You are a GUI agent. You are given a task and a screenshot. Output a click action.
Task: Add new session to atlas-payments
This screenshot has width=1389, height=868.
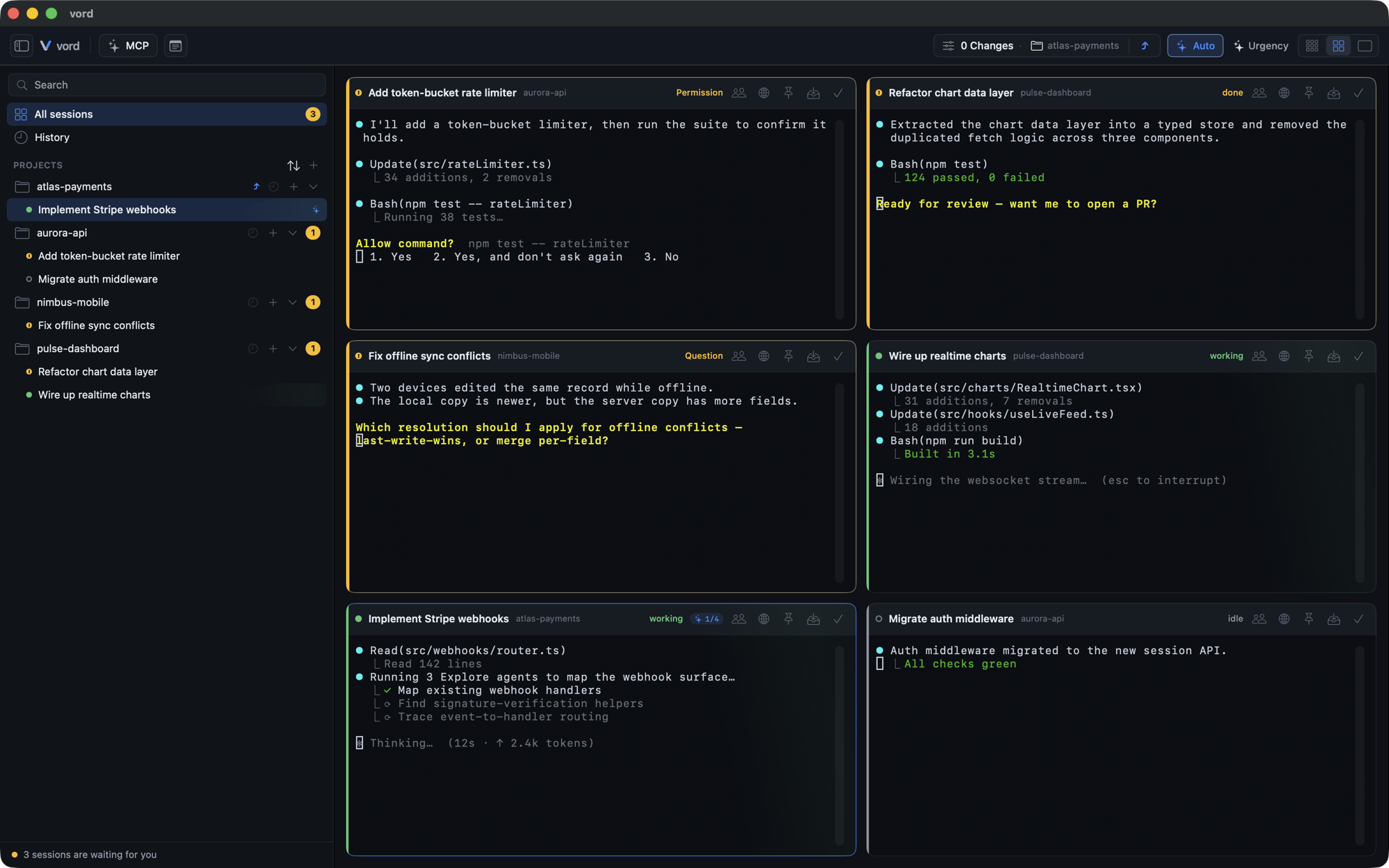coord(294,187)
